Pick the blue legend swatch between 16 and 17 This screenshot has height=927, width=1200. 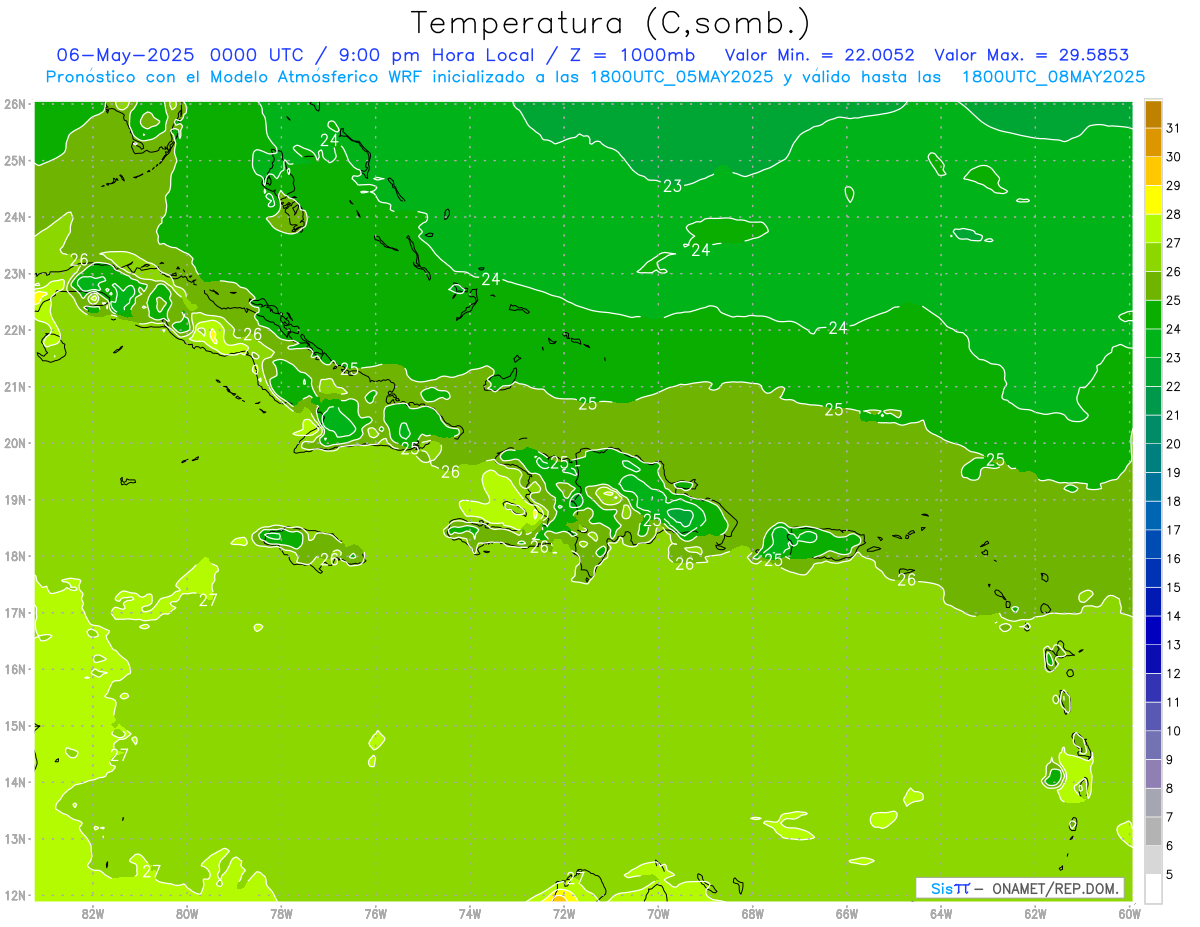pyautogui.click(x=1153, y=544)
